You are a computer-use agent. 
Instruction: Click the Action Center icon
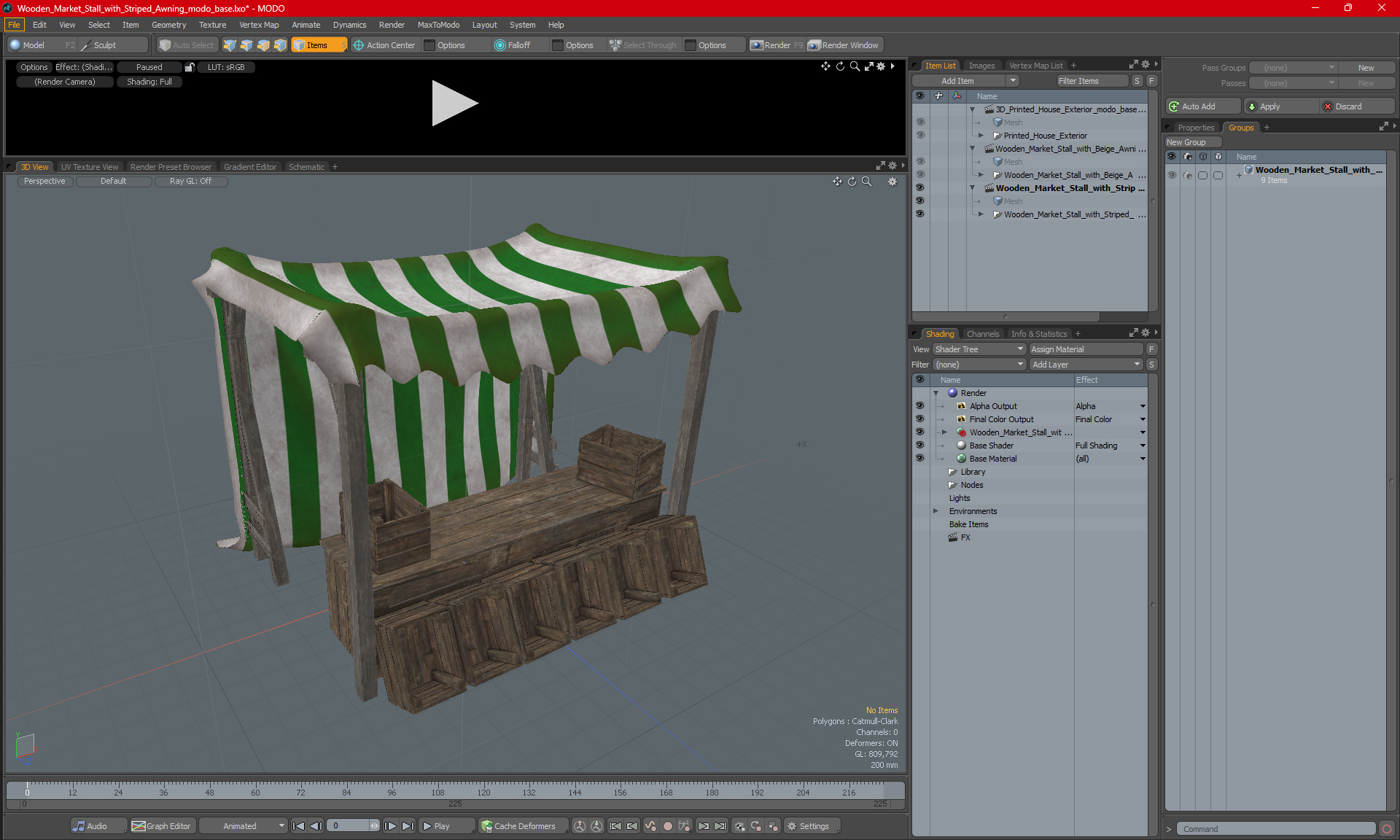pyautogui.click(x=359, y=45)
